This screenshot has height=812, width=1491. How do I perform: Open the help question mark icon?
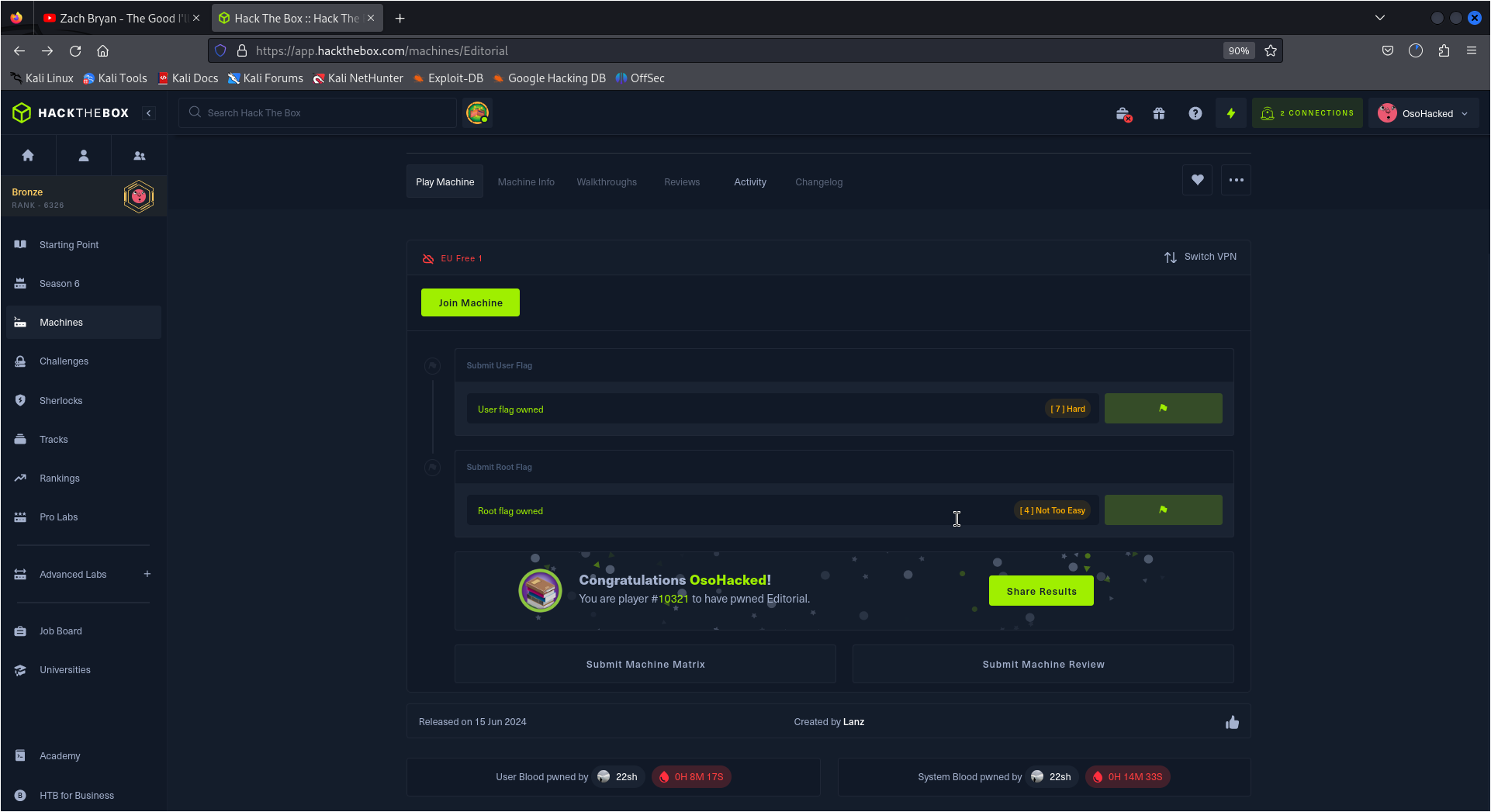pos(1195,113)
